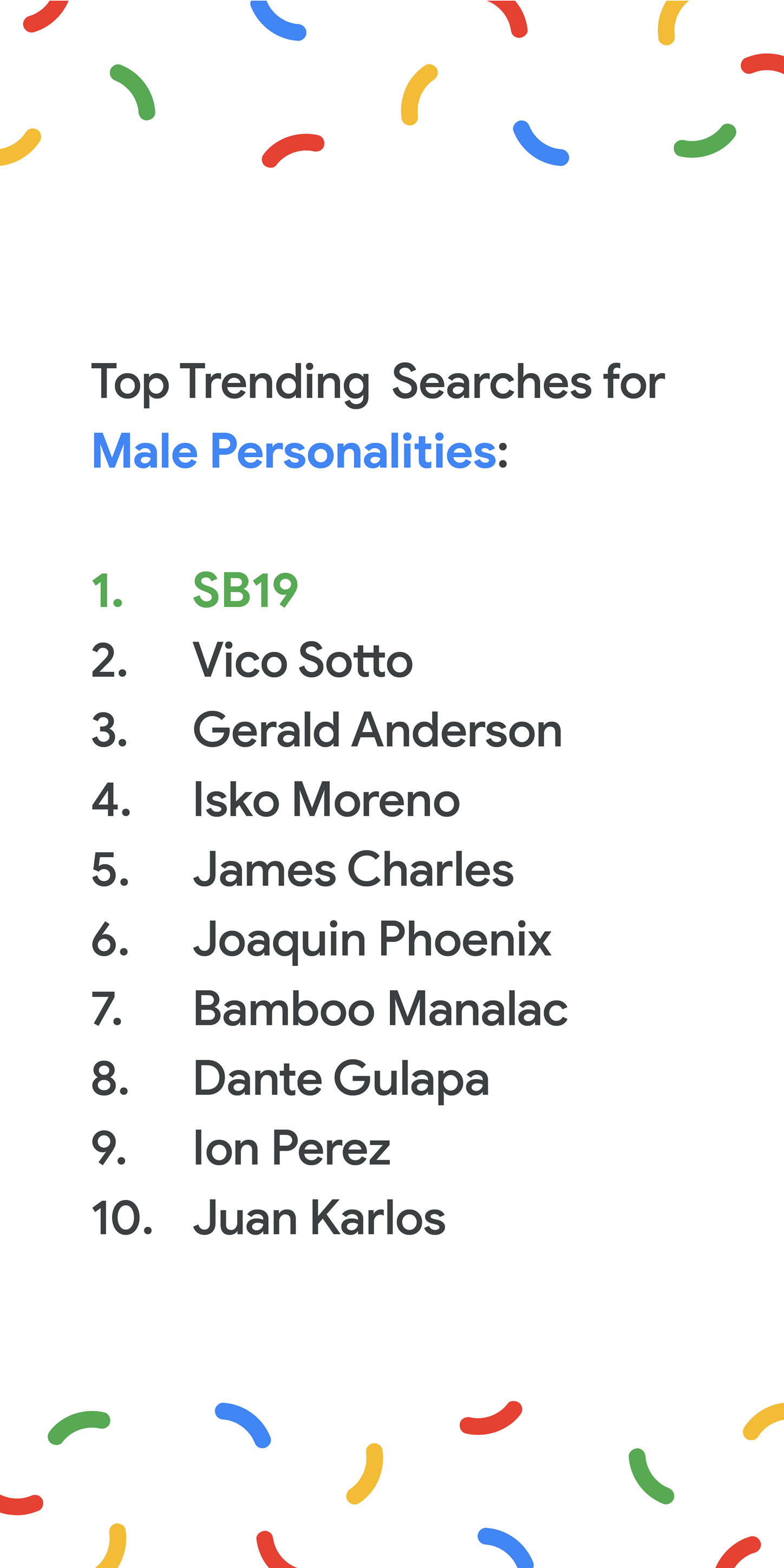Image resolution: width=784 pixels, height=1568 pixels.
Task: Click the number 10. rank marker
Action: (122, 1218)
